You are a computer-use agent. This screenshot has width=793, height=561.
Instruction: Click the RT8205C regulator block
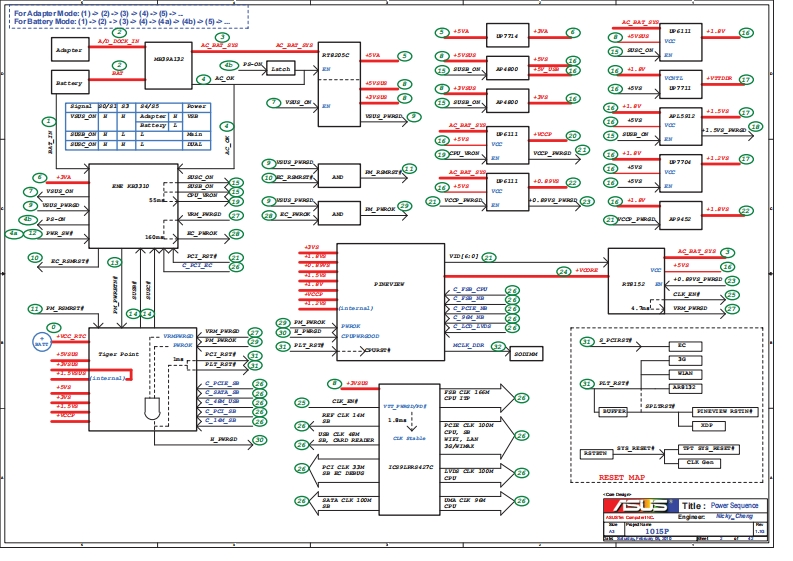(x=338, y=77)
